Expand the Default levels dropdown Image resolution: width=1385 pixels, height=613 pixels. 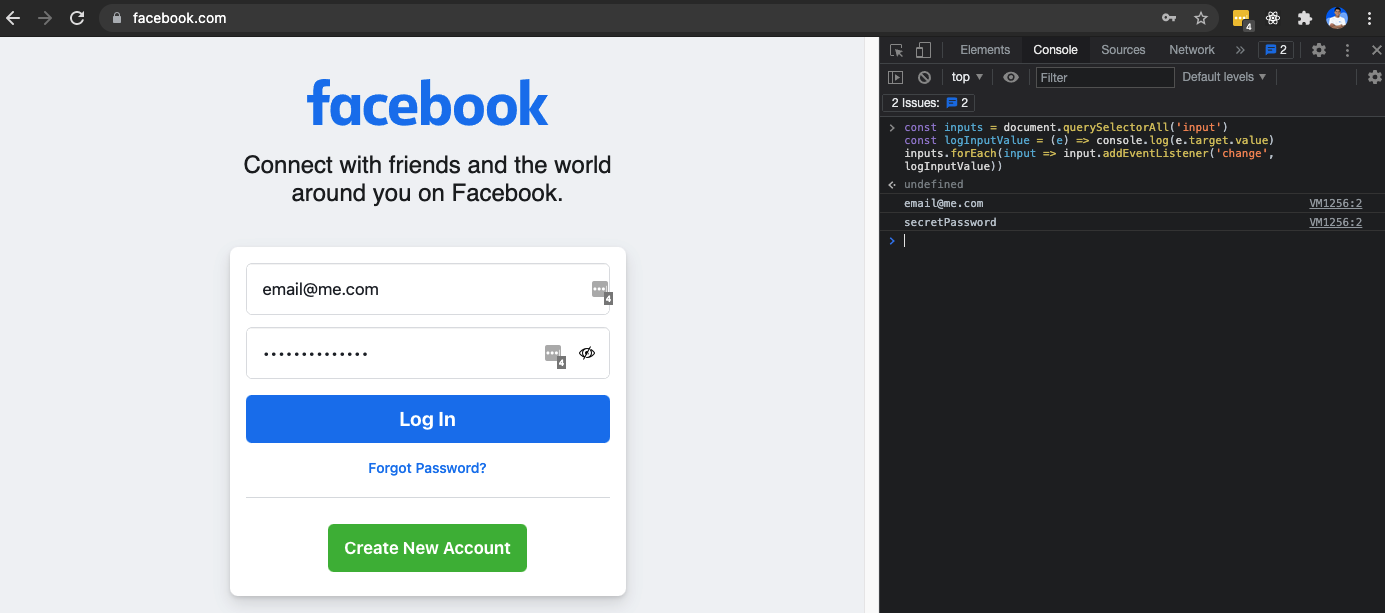point(1224,77)
